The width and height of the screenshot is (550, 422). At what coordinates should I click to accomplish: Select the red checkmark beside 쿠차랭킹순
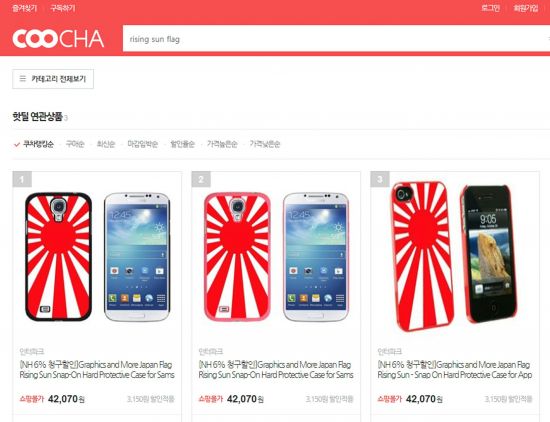click(x=16, y=144)
